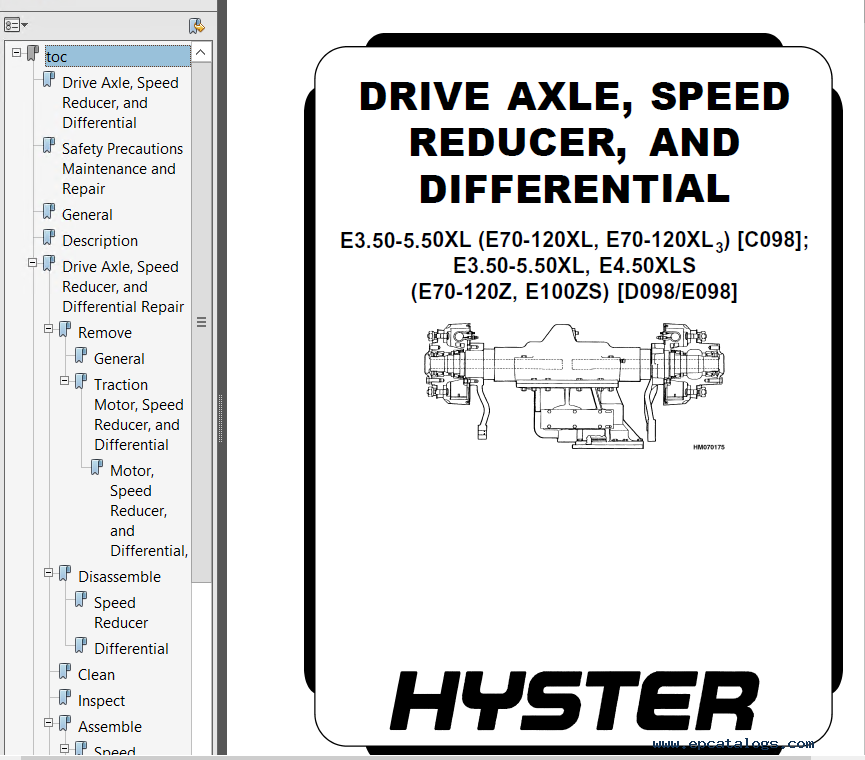The width and height of the screenshot is (865, 760).
Task: Click icon of General bookmark under Remove
Action: point(81,356)
